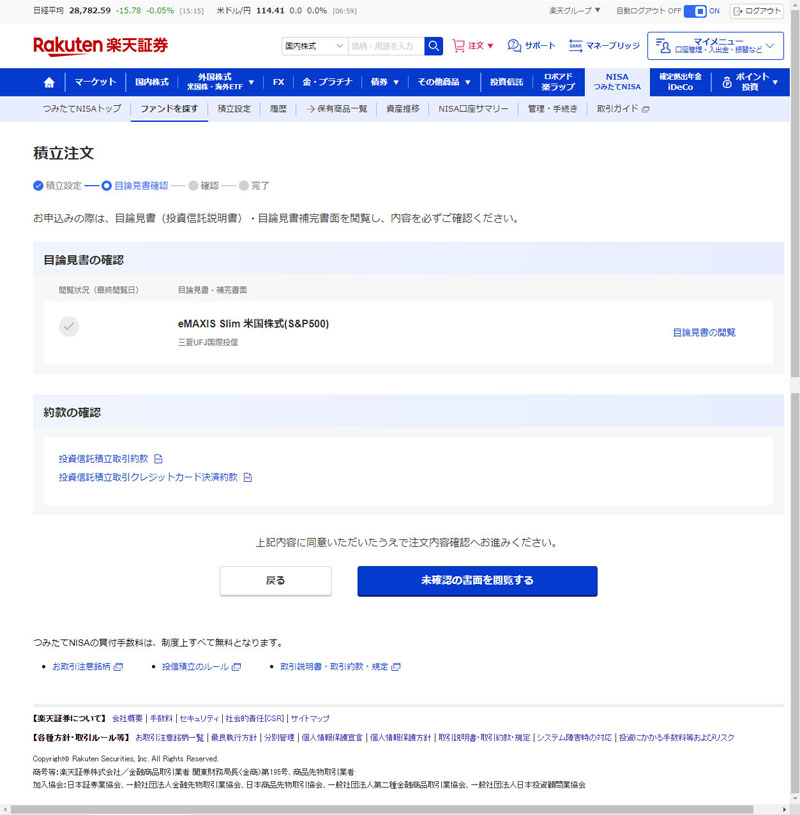
Task: Open the 楽天グループ dropdown
Action: (x=575, y=11)
